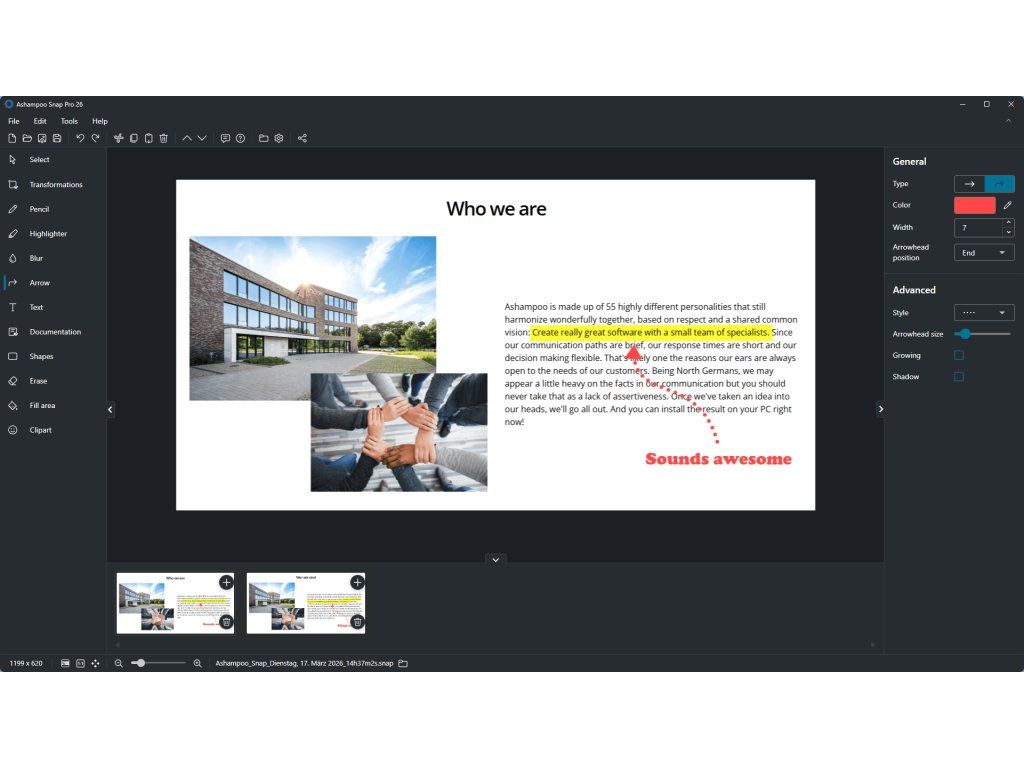Click the Undo icon in toolbar
This screenshot has width=1024, height=768.
pyautogui.click(x=80, y=138)
